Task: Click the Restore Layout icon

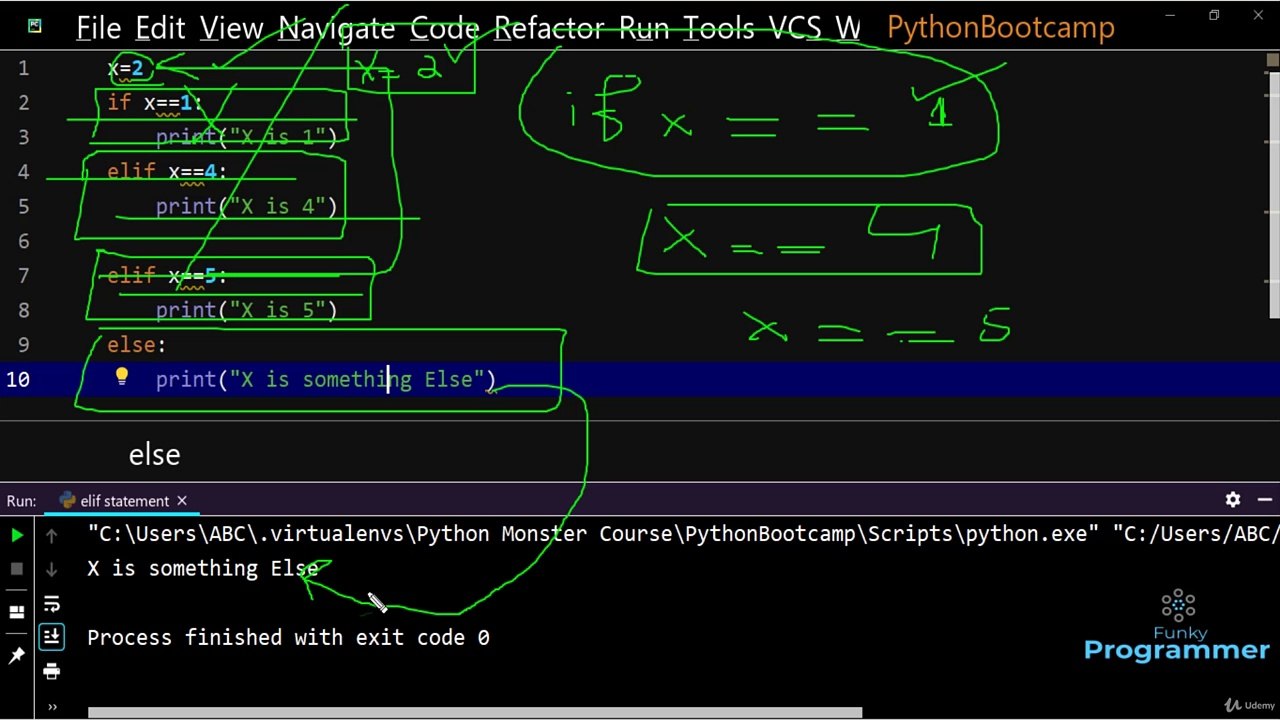Action: pos(17,612)
